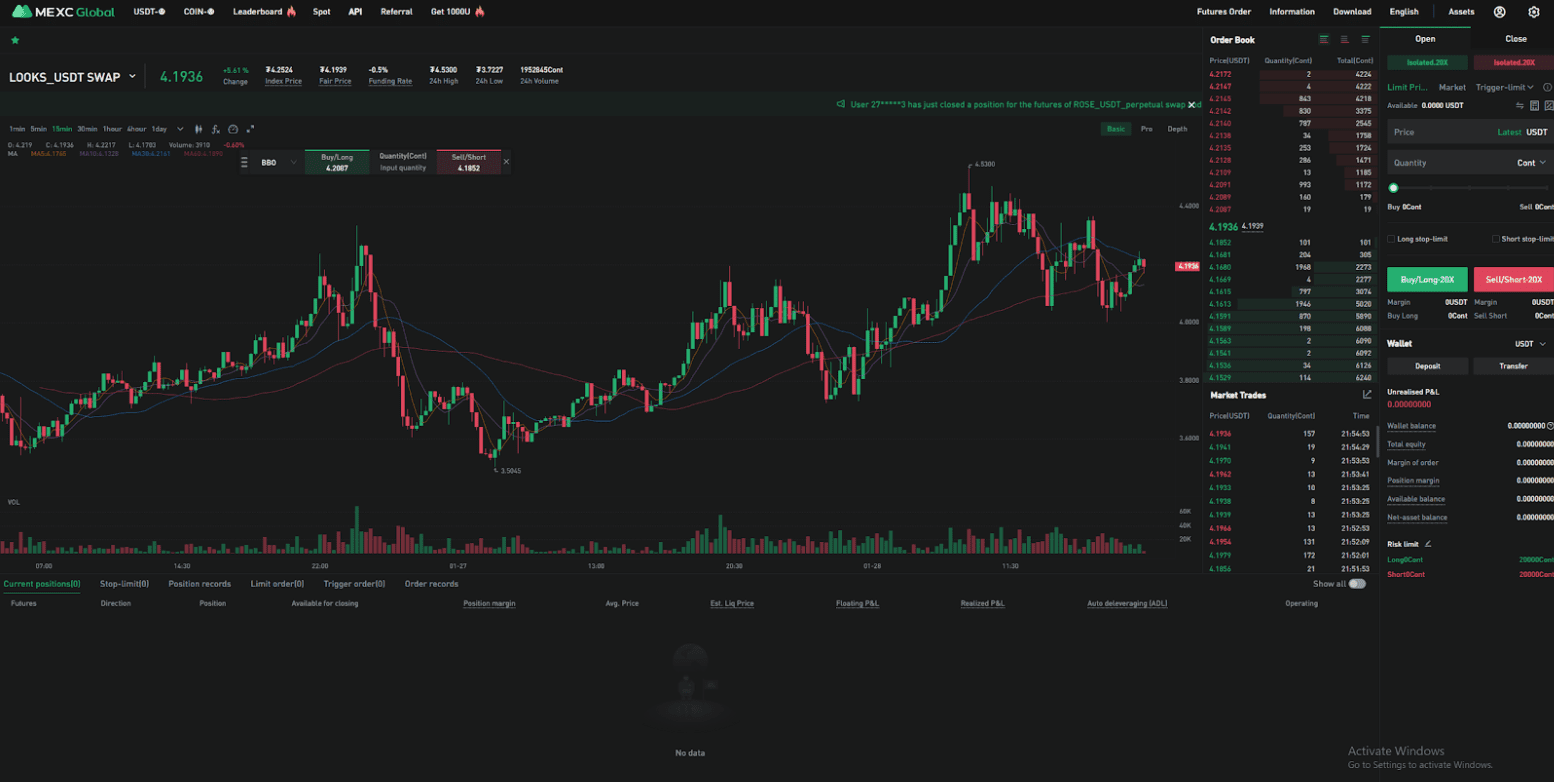Click the wallet balance eye icon

point(1550,426)
